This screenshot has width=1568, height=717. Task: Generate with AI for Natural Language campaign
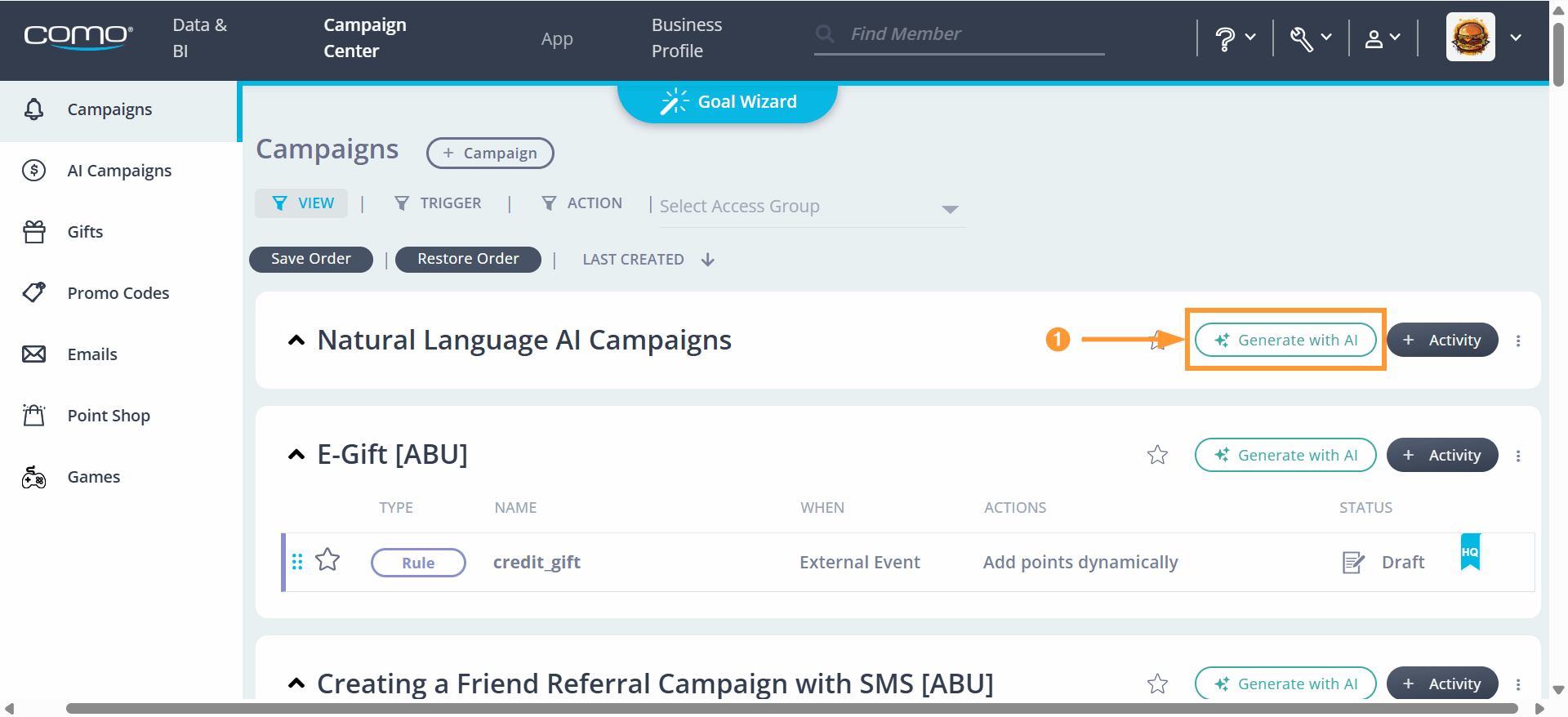1285,341
